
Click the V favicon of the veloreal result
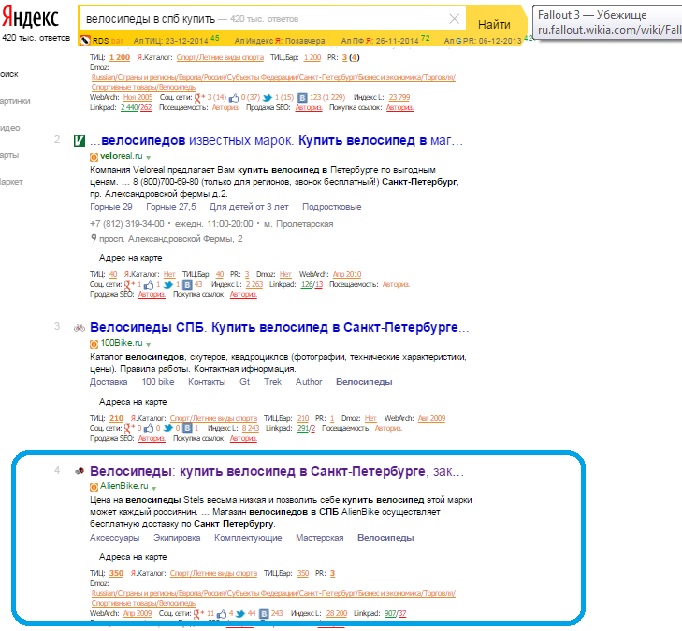[x=79, y=141]
